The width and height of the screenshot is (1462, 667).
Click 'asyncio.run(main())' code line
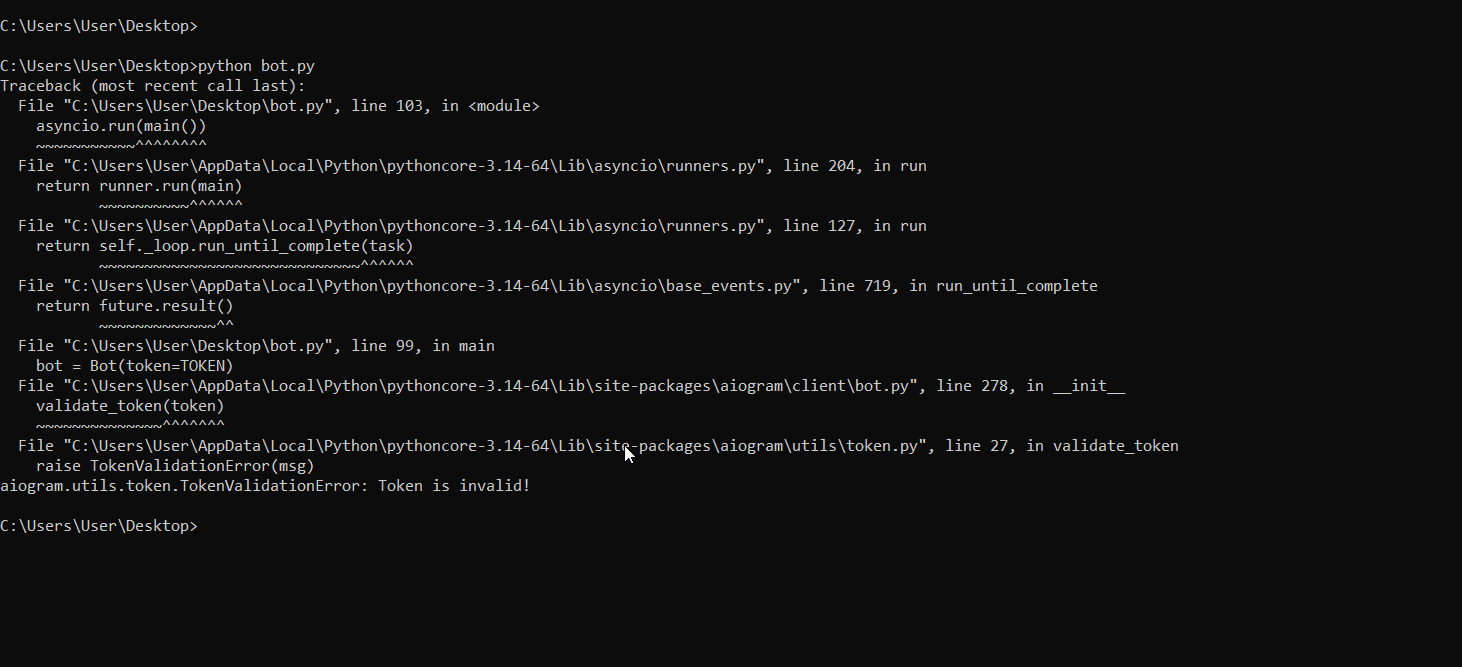(121, 126)
